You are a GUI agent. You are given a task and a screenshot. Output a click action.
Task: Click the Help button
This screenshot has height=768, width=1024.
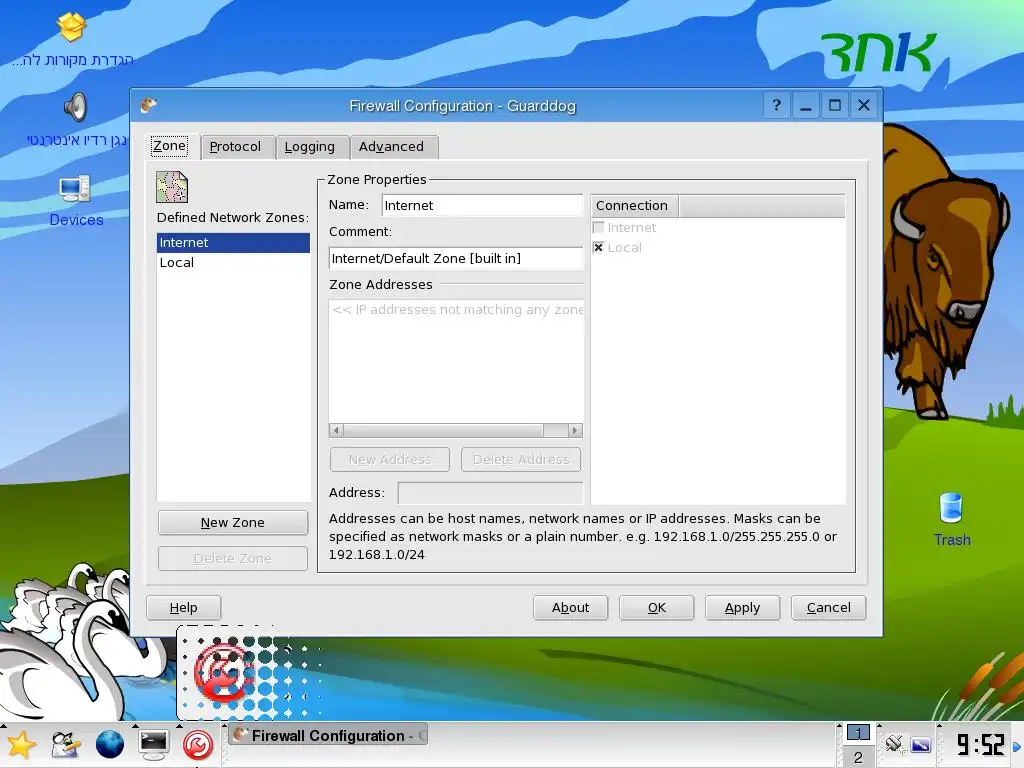[x=184, y=607]
